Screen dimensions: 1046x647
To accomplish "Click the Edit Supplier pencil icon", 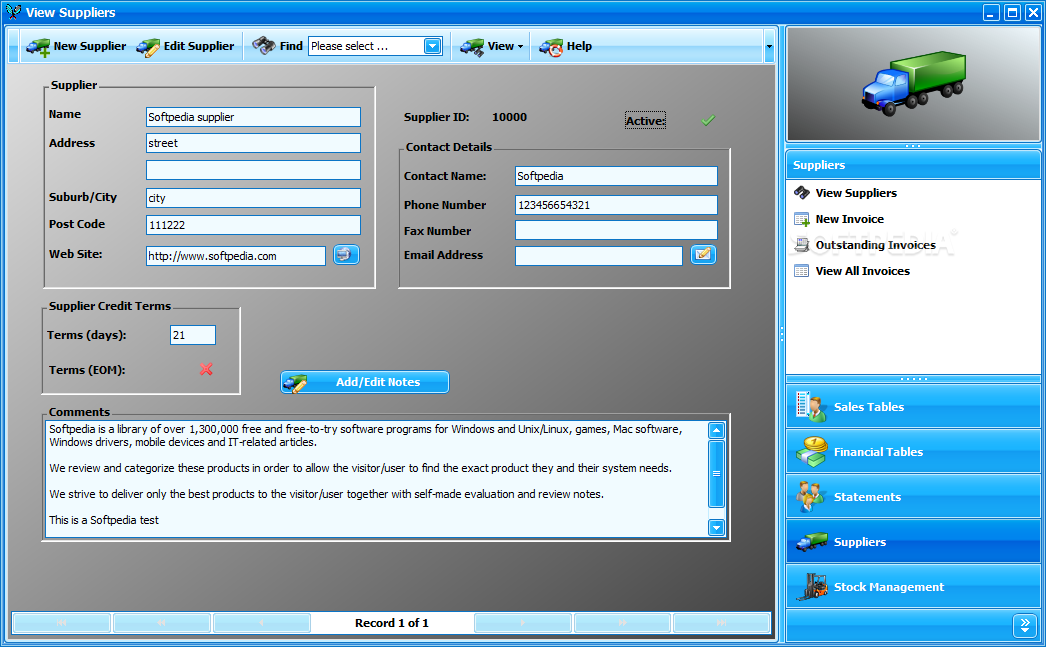I will [x=147, y=47].
